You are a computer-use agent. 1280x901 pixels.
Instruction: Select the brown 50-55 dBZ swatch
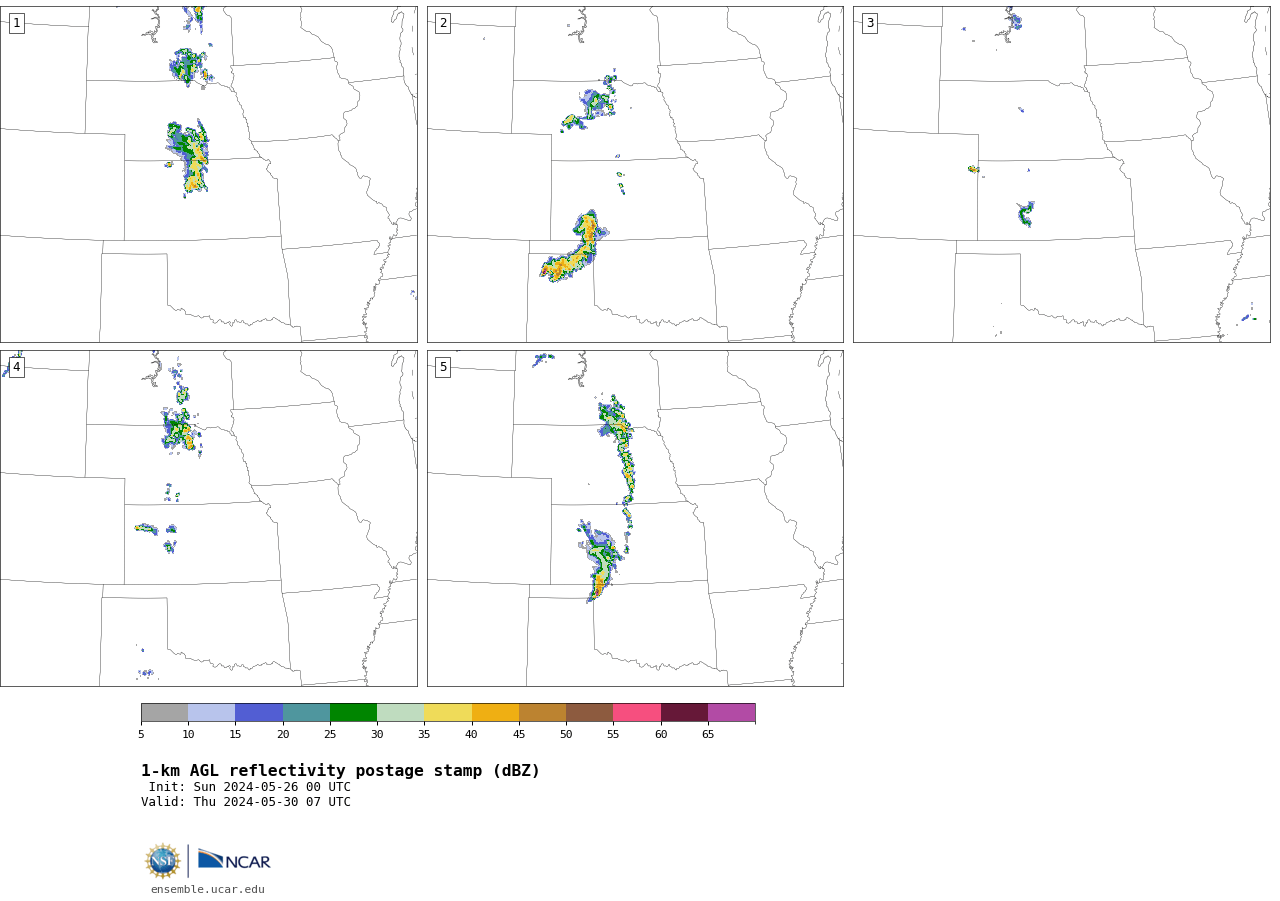[x=589, y=712]
